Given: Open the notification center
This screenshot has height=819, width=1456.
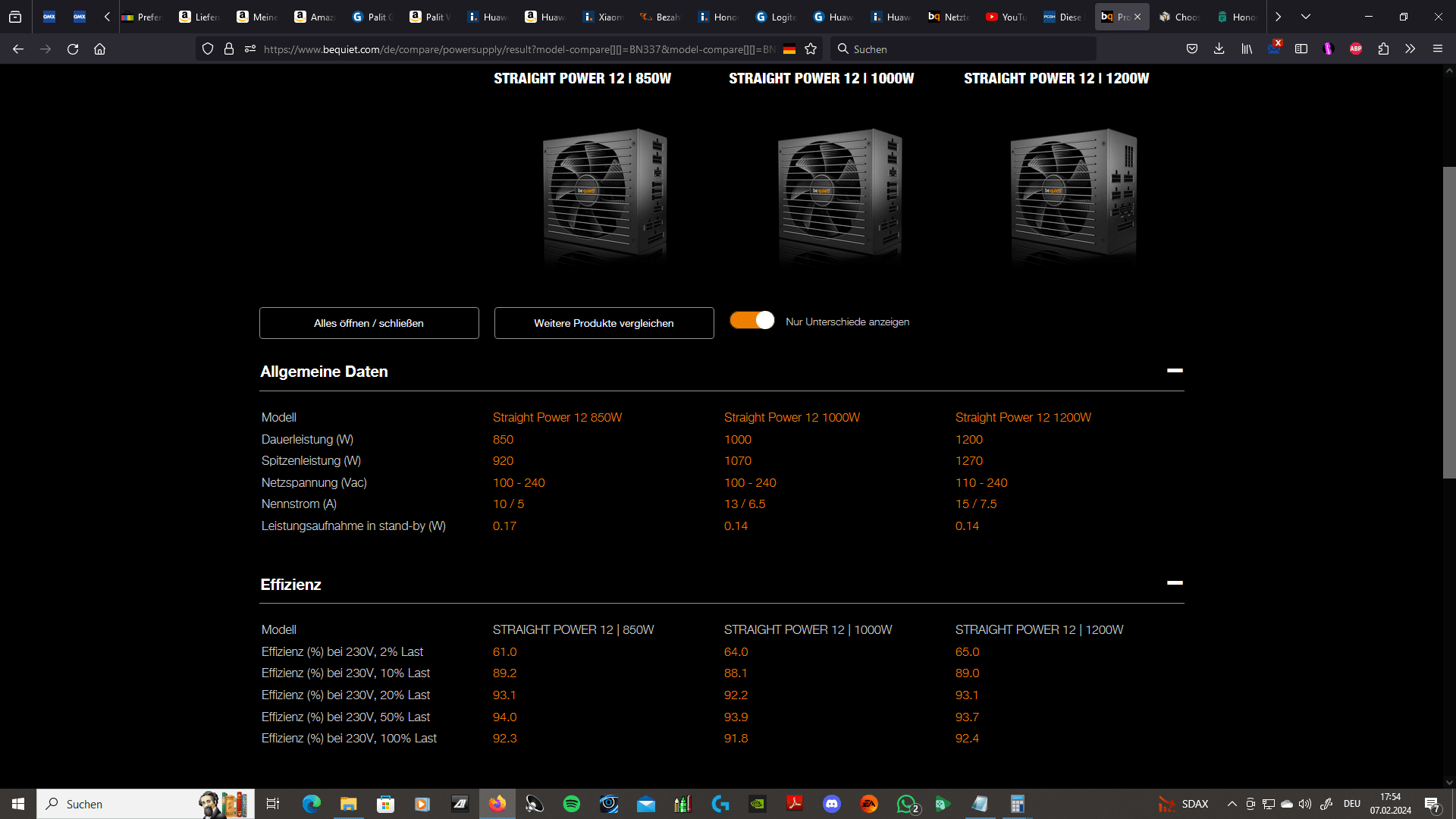Looking at the screenshot, I should coord(1432,805).
